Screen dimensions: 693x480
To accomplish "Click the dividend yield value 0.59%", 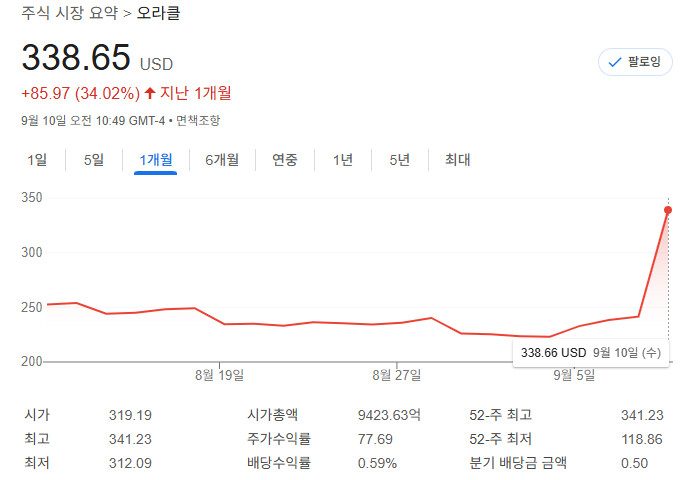I will pyautogui.click(x=377, y=463).
